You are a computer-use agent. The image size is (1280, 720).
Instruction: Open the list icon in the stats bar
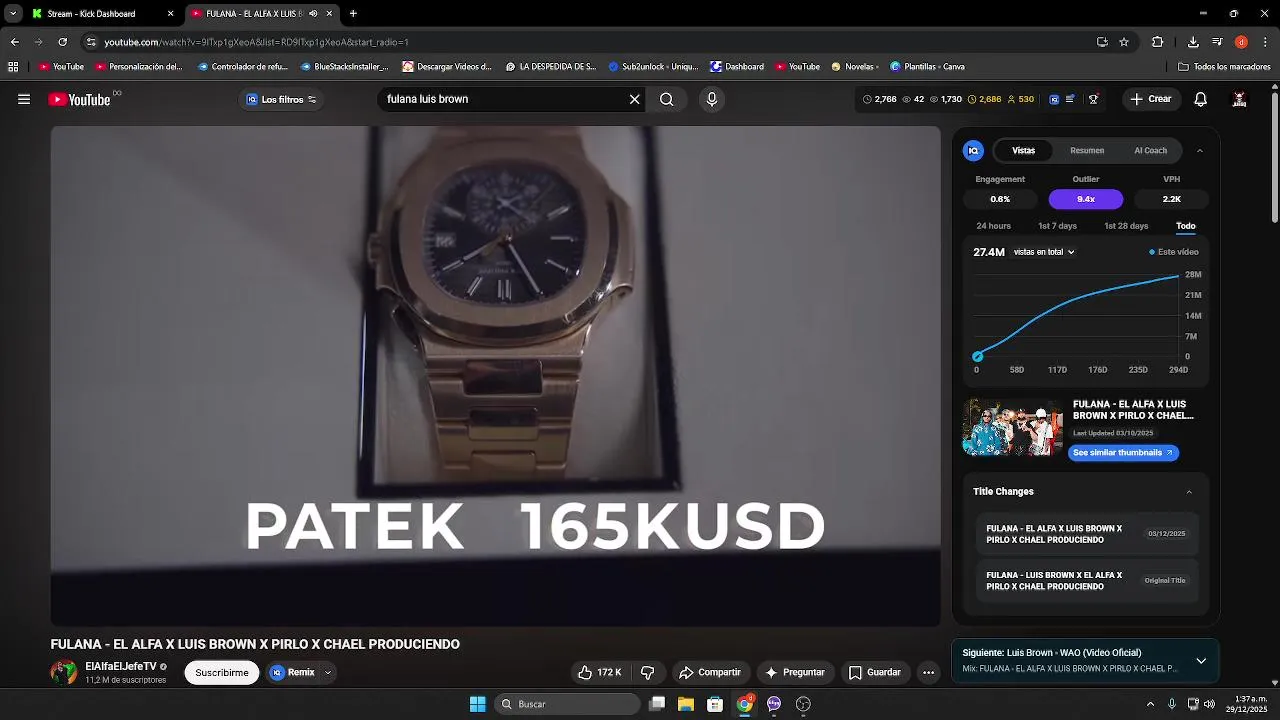1070,99
